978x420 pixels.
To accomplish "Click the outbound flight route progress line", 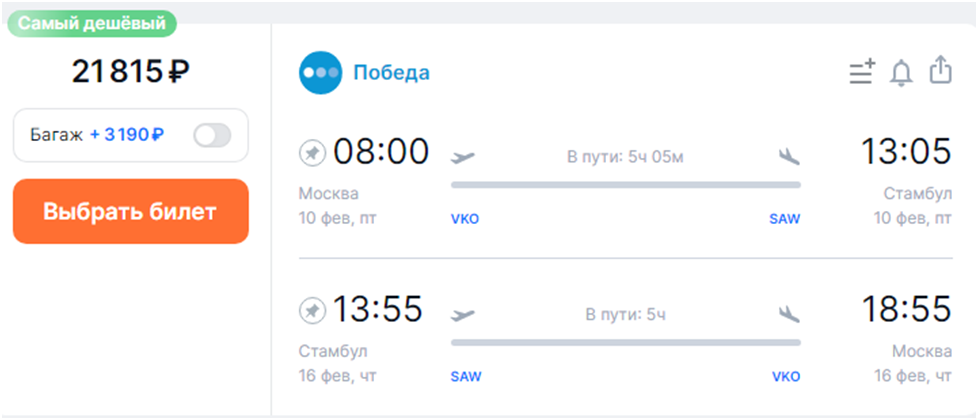I will [625, 185].
